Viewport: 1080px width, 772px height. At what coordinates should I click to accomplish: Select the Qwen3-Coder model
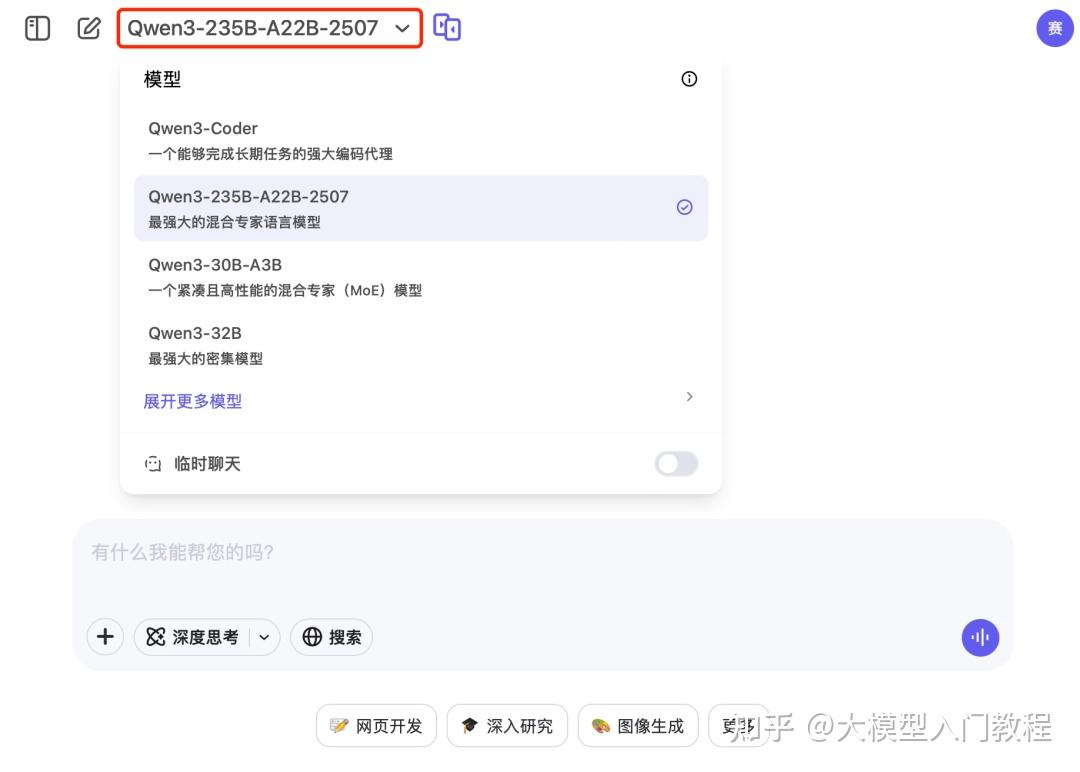click(x=421, y=140)
